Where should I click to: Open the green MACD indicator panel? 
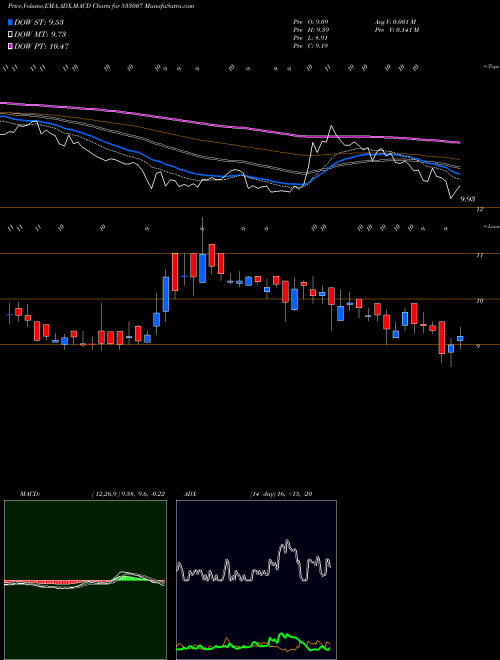pos(85,580)
